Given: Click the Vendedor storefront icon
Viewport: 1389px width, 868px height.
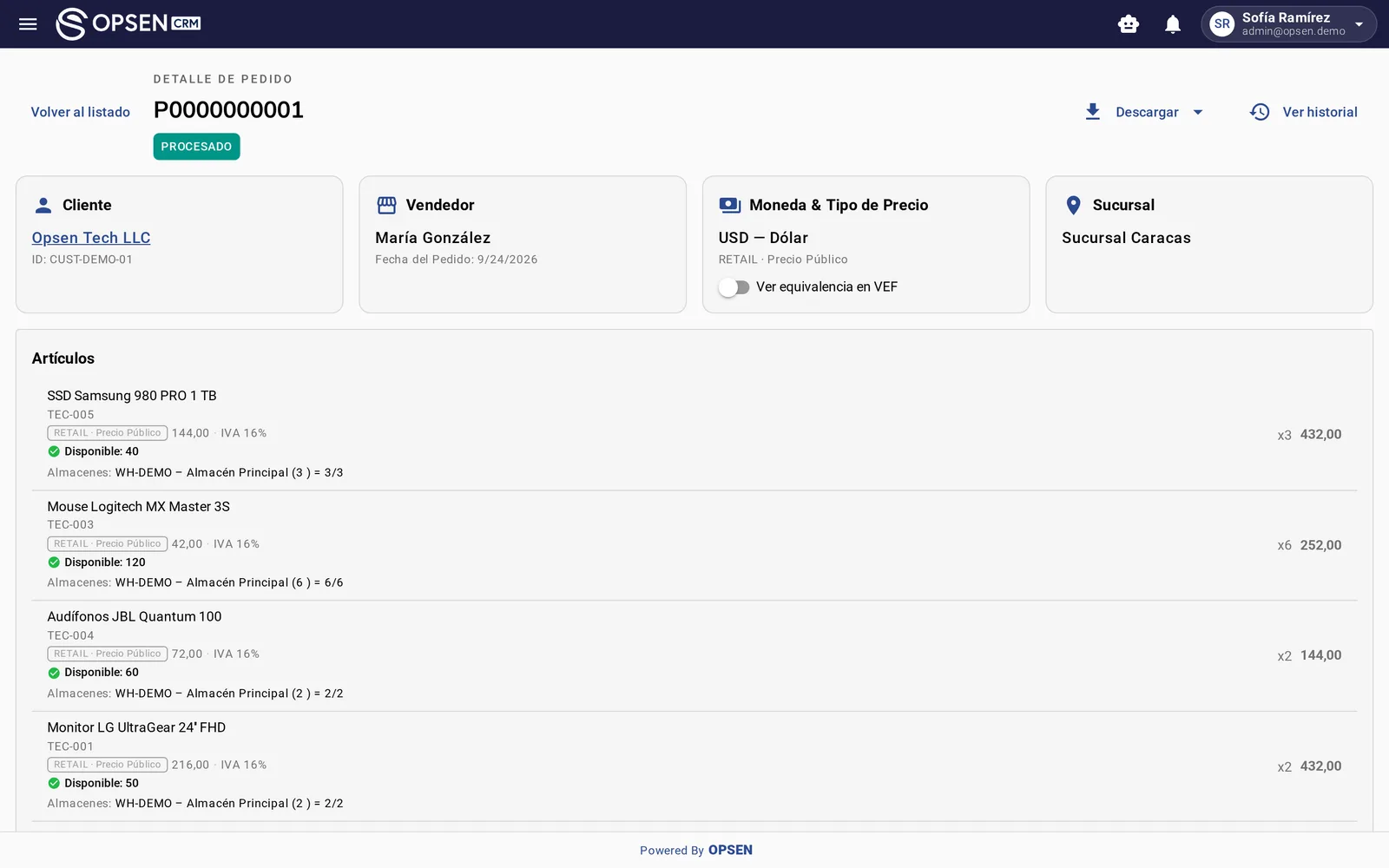Looking at the screenshot, I should click(x=386, y=205).
